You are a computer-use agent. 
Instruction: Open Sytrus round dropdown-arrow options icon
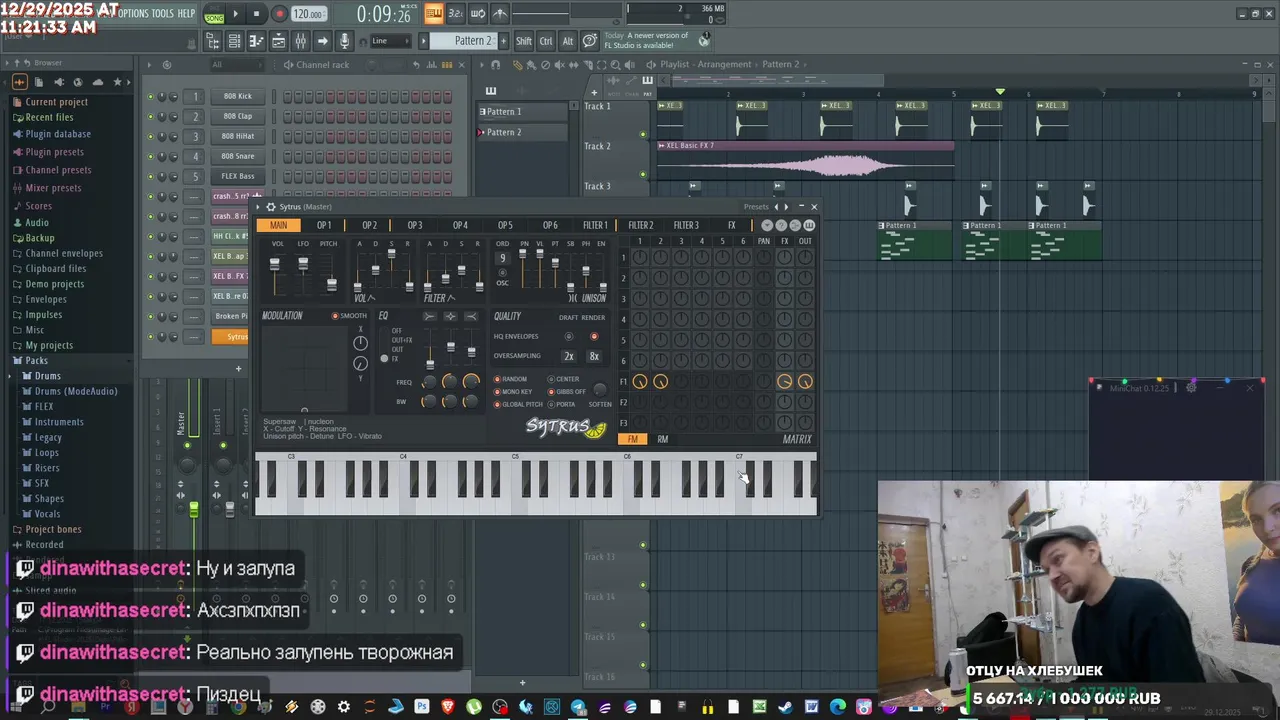[767, 226]
